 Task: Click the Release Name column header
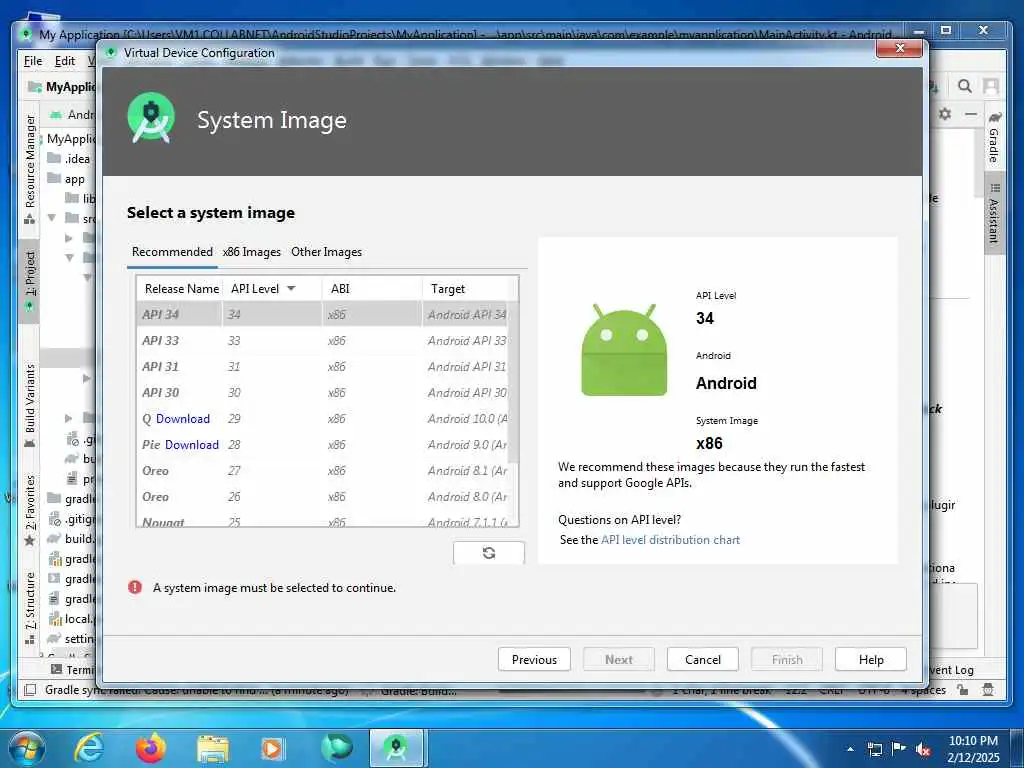(181, 289)
